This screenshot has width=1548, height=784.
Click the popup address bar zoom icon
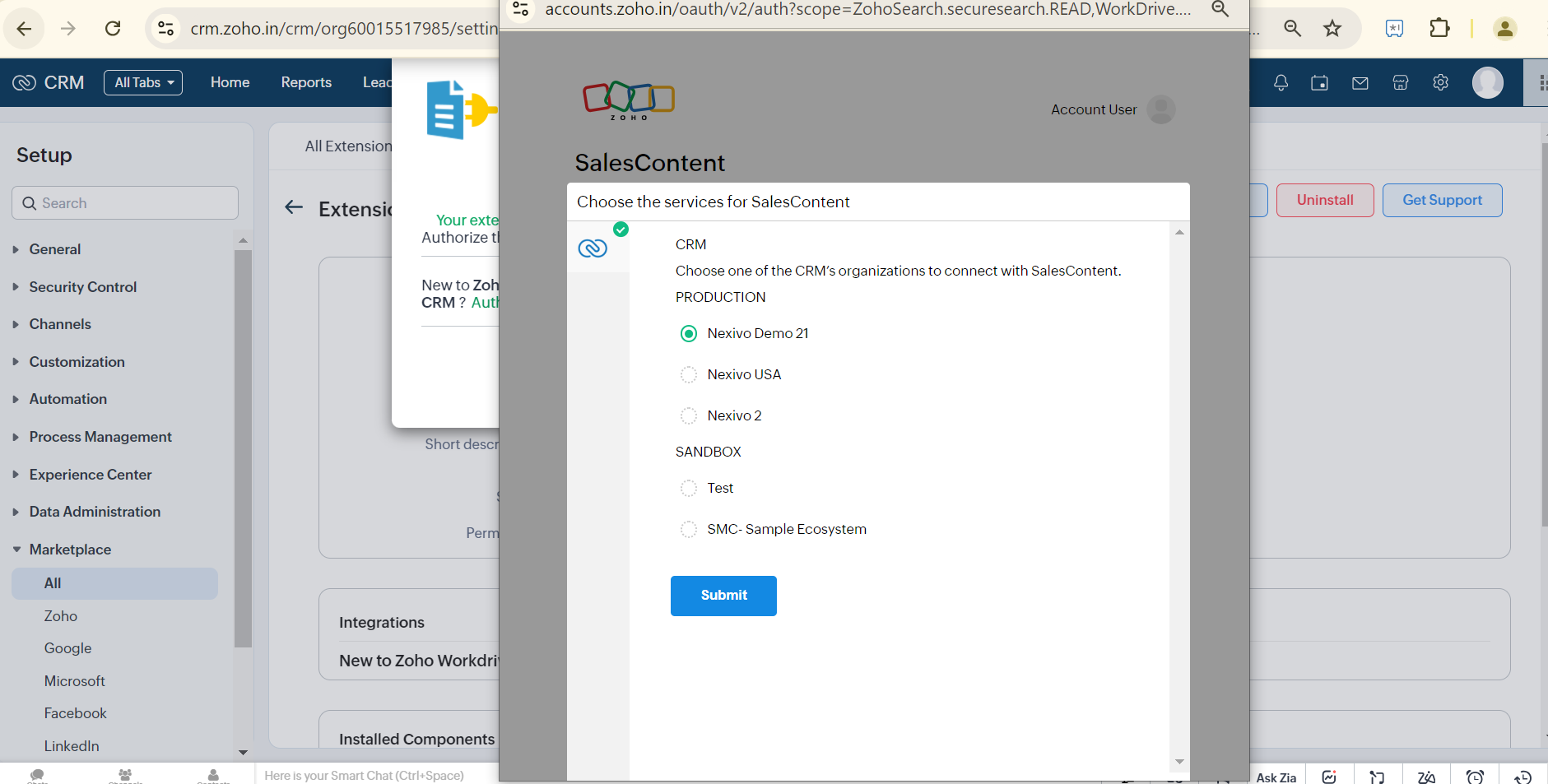pyautogui.click(x=1220, y=9)
